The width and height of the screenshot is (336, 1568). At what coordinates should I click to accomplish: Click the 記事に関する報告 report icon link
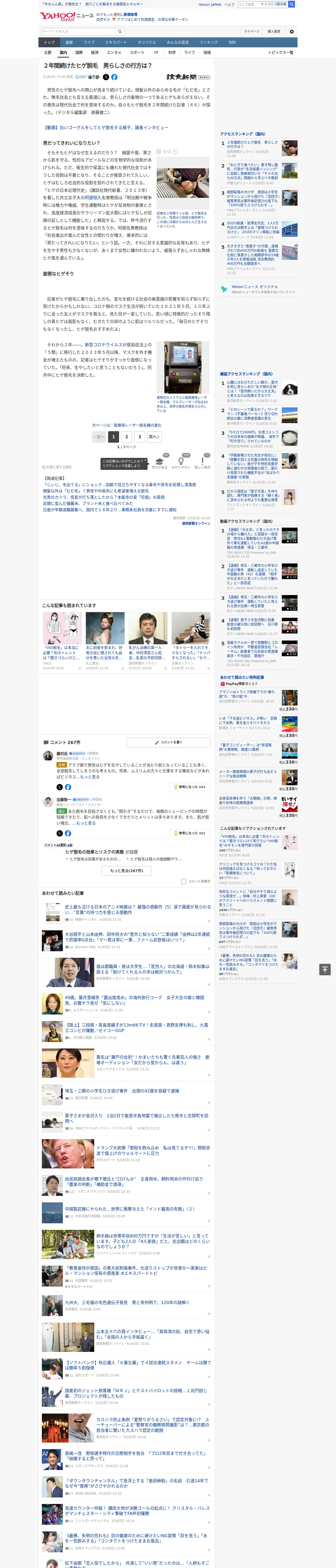click(x=57, y=468)
